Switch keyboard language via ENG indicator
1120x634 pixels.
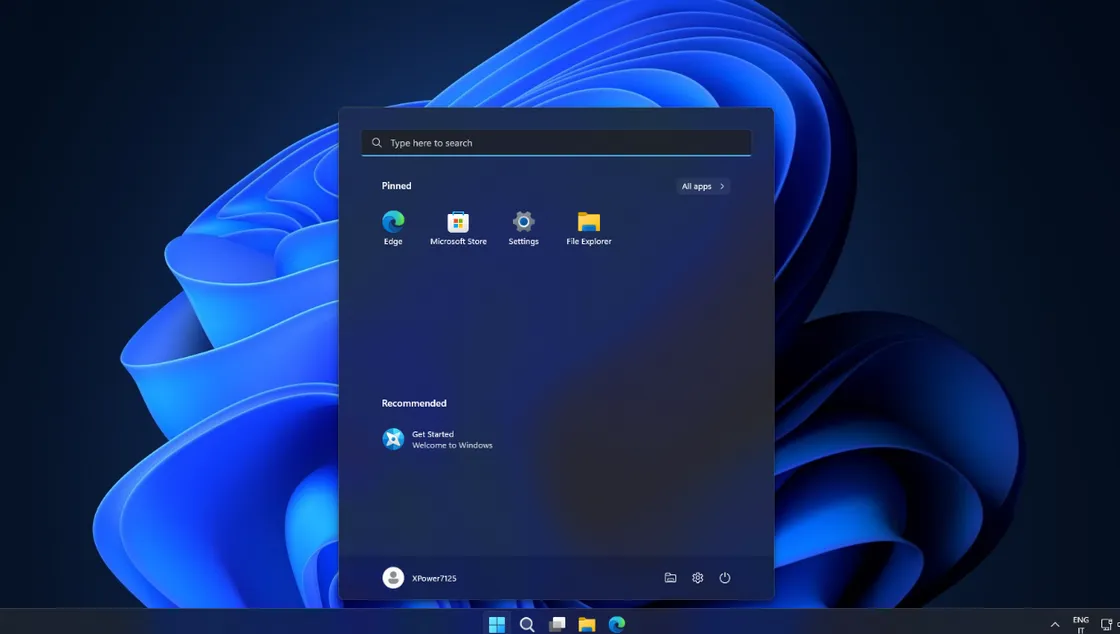click(1080, 623)
